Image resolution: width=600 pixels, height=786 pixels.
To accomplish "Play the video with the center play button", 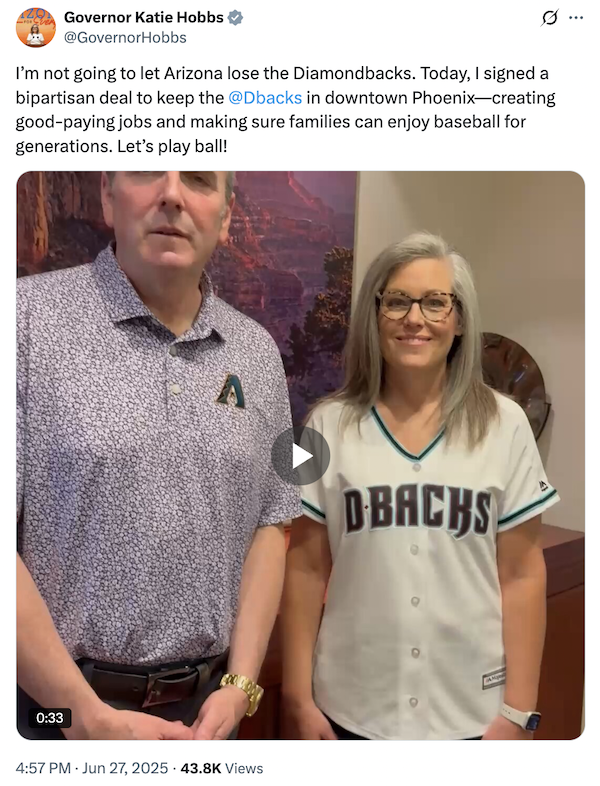I will [x=300, y=456].
